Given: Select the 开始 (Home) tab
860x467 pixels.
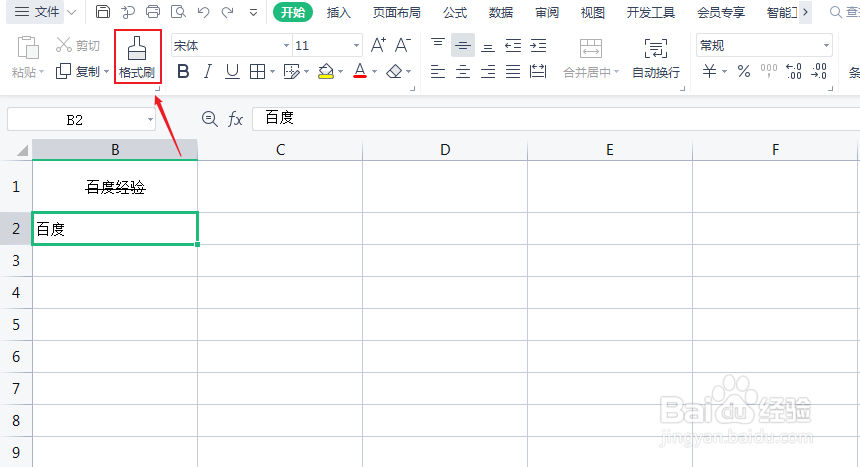Looking at the screenshot, I should click(x=293, y=12).
